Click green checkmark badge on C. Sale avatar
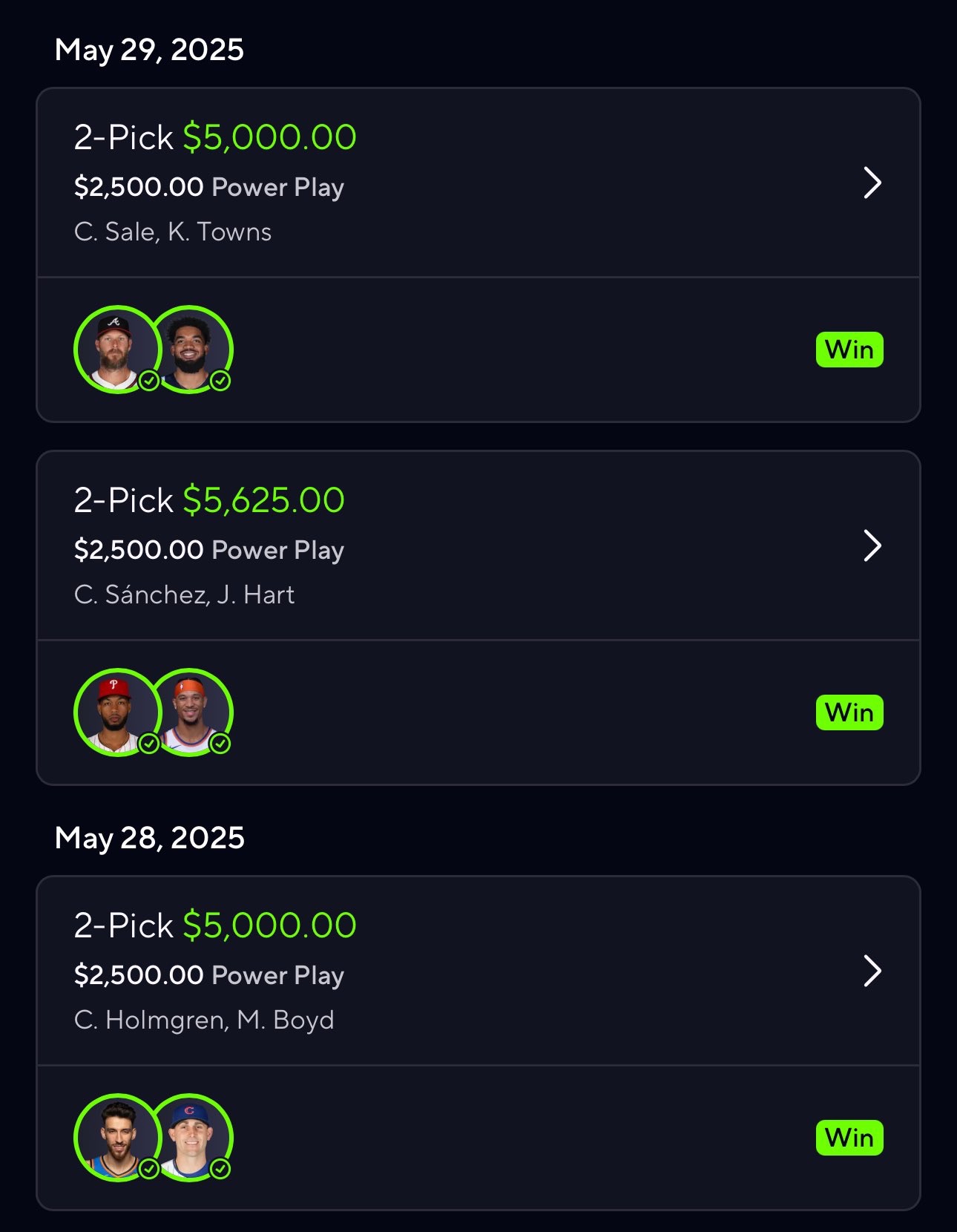The image size is (957, 1232). coord(149,381)
